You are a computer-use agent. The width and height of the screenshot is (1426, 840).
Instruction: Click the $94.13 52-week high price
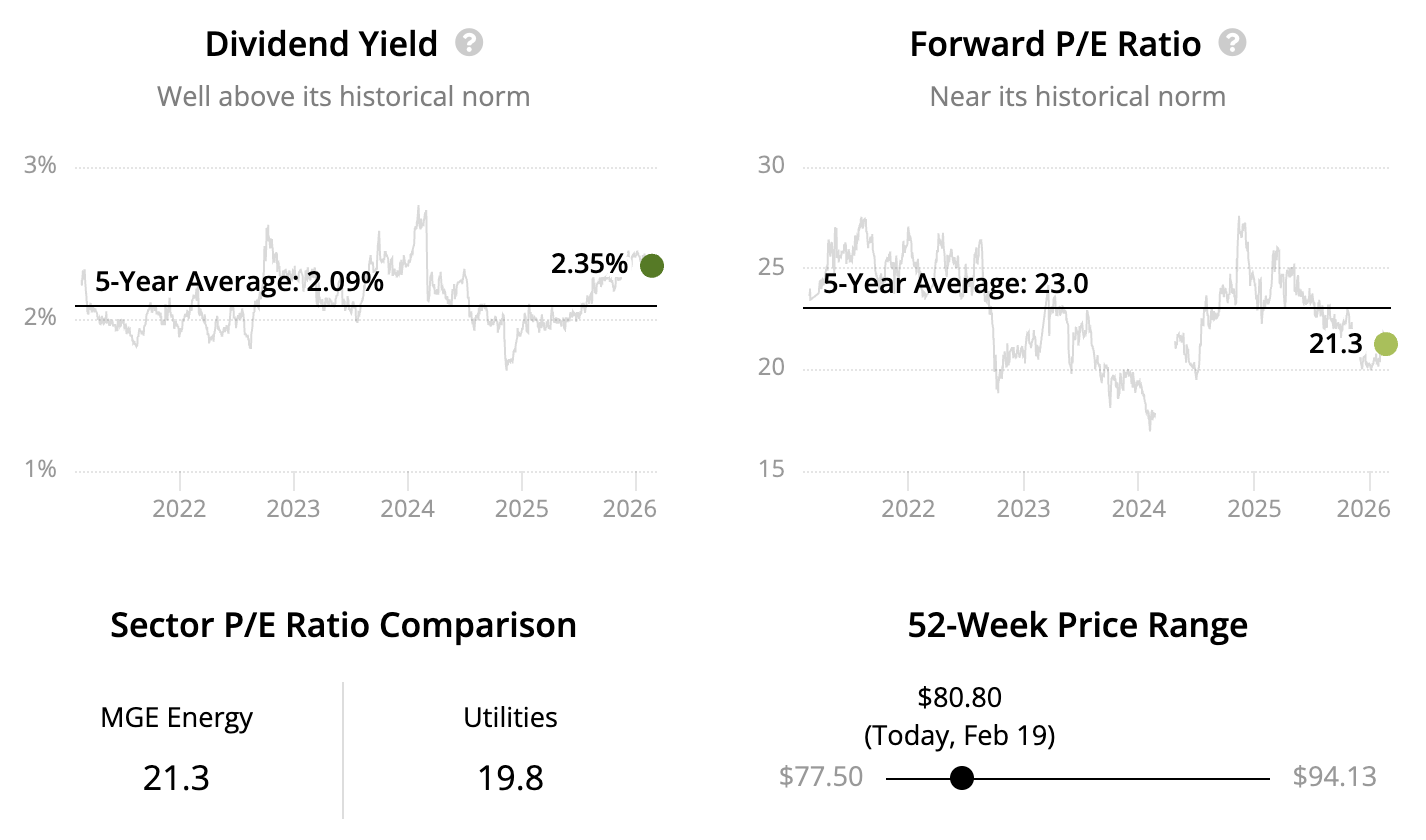[x=1334, y=777]
